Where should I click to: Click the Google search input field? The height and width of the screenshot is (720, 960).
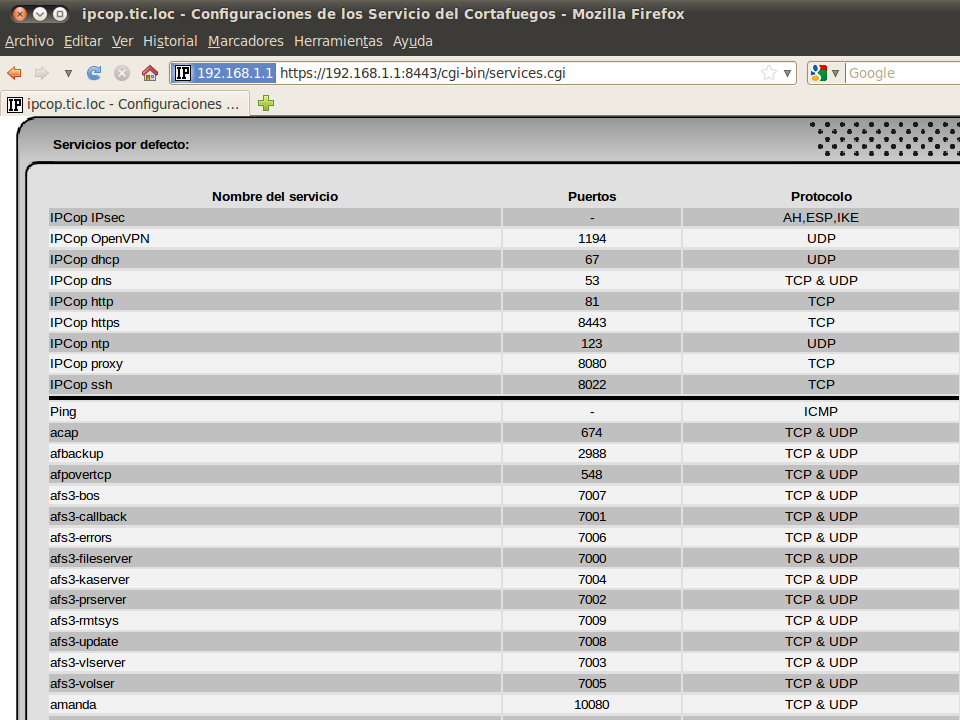click(900, 73)
